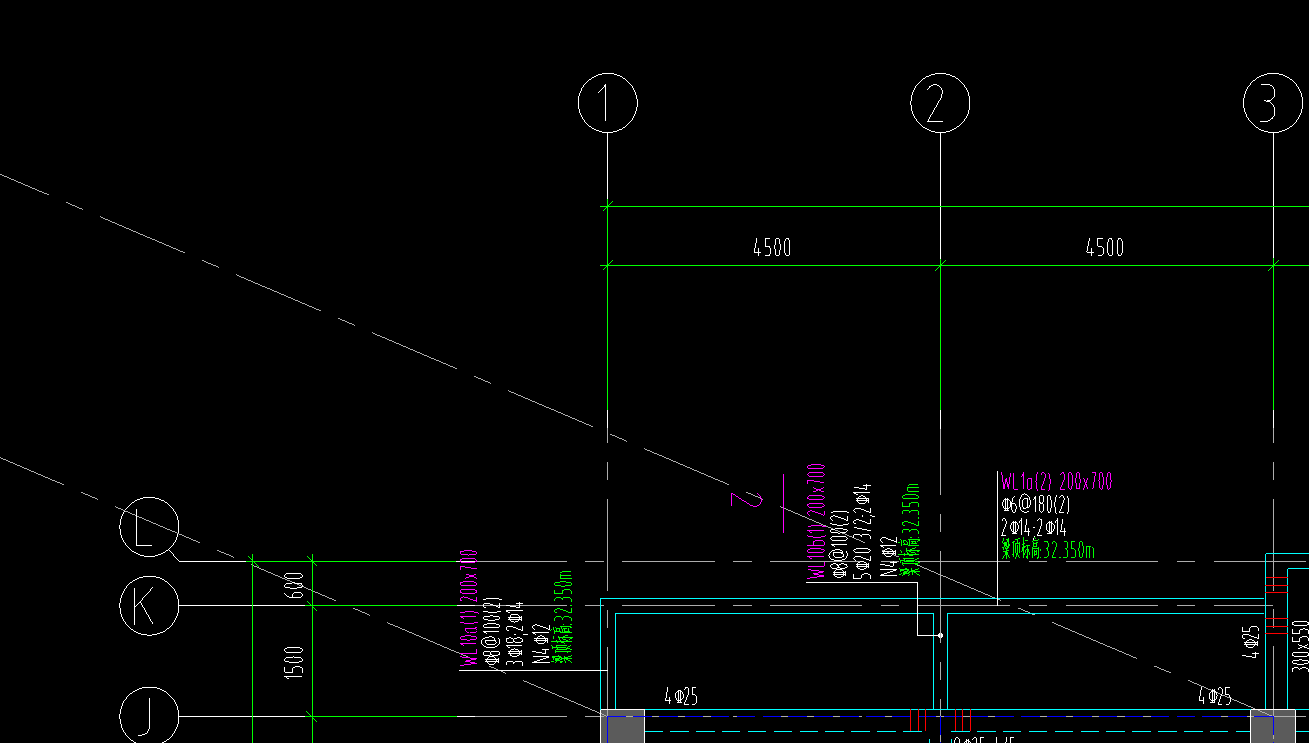Select N4Φ12 text beside the WL10b(1) label
1309x743 pixels.
[887, 558]
